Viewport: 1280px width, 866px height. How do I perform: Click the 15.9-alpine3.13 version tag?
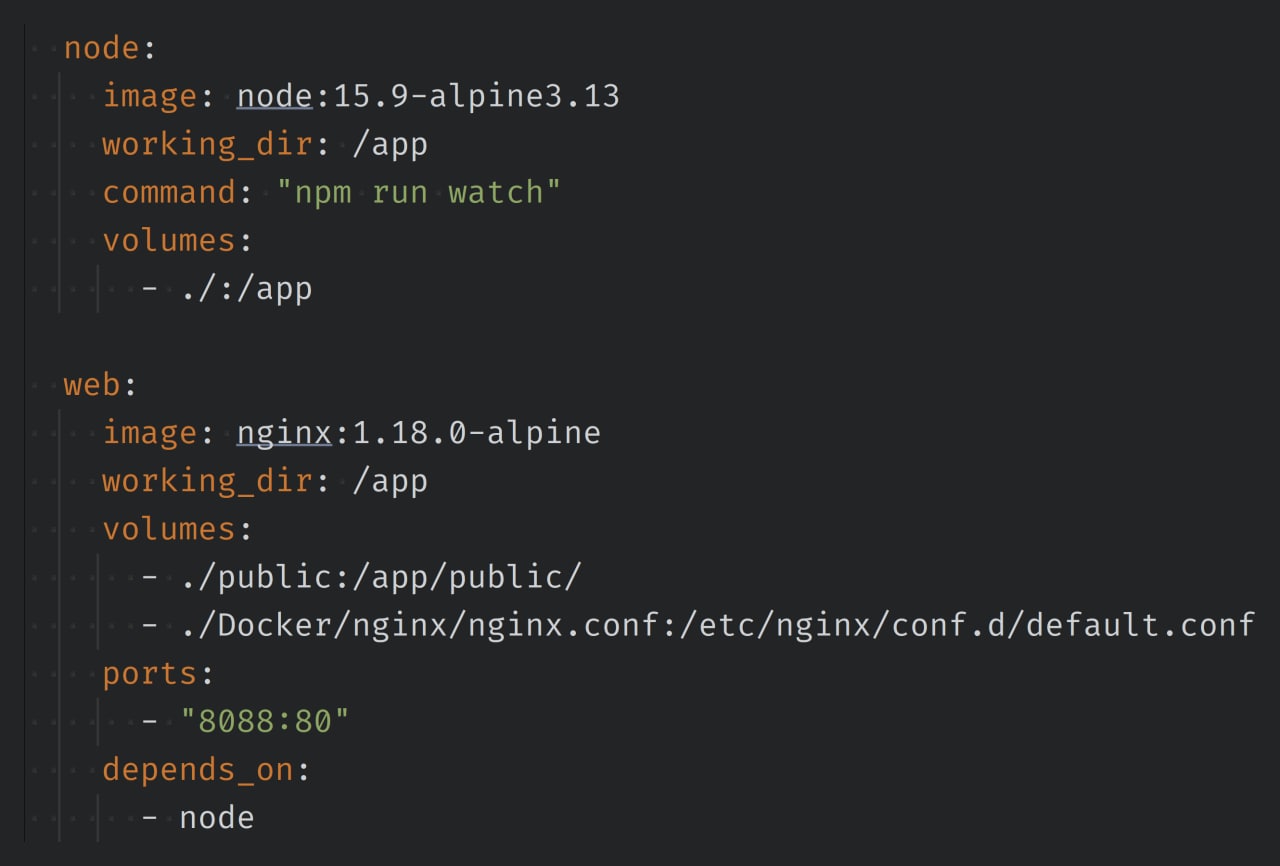pos(476,96)
